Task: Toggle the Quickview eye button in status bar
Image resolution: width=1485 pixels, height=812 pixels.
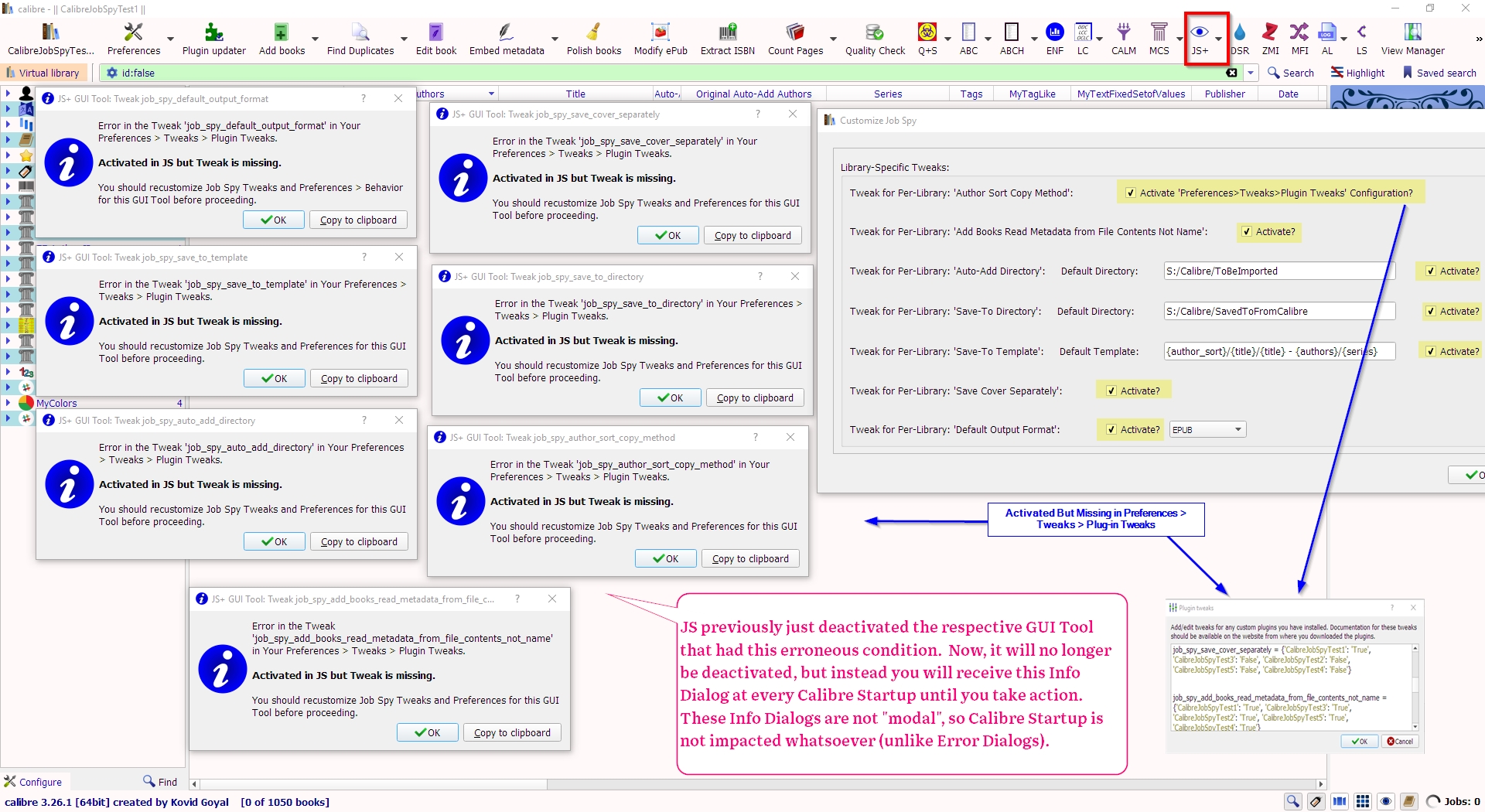Action: [x=1386, y=801]
